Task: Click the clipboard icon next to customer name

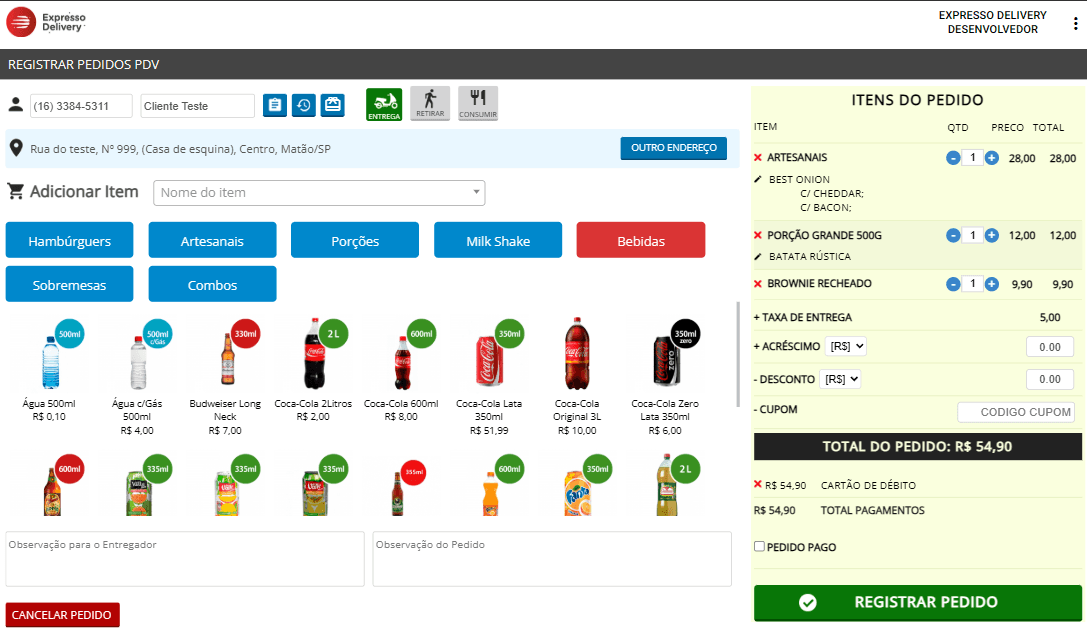Action: pos(275,105)
